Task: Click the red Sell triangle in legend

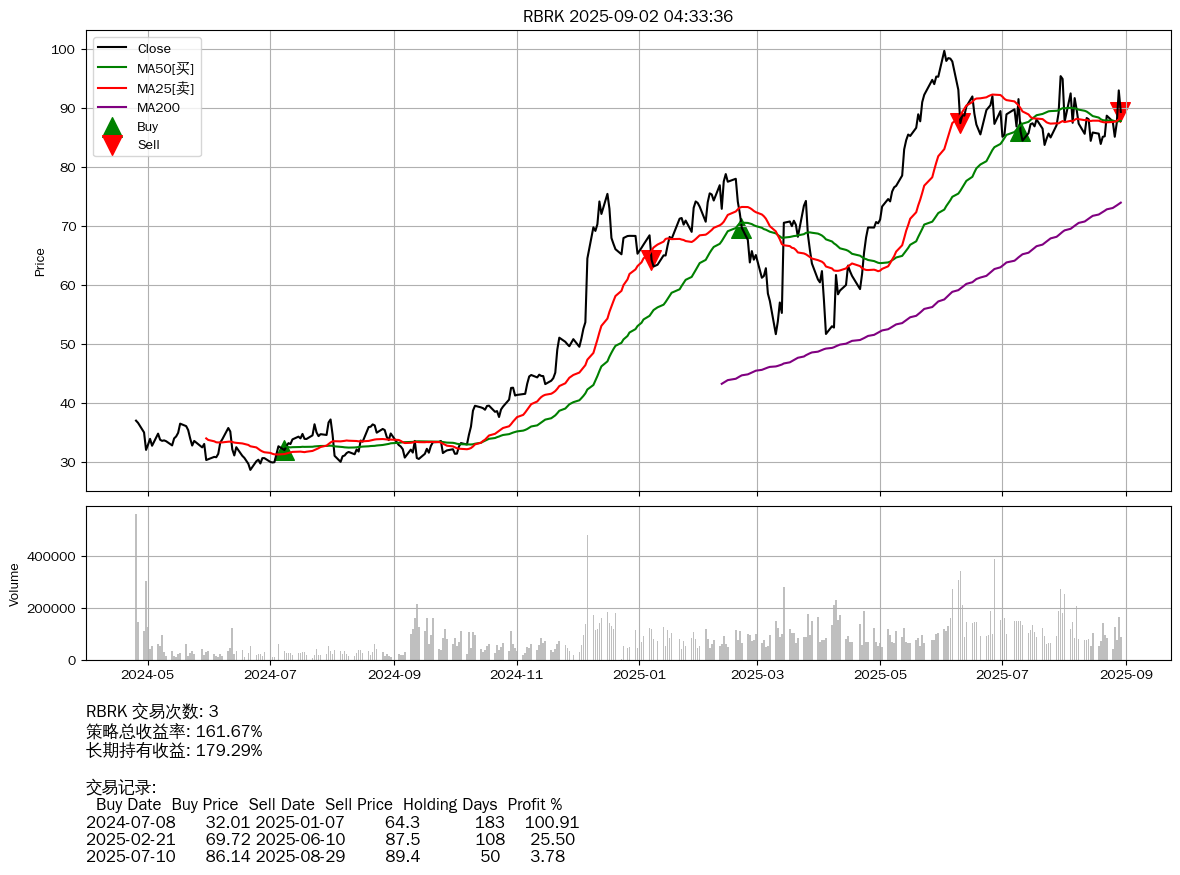Action: click(x=112, y=145)
